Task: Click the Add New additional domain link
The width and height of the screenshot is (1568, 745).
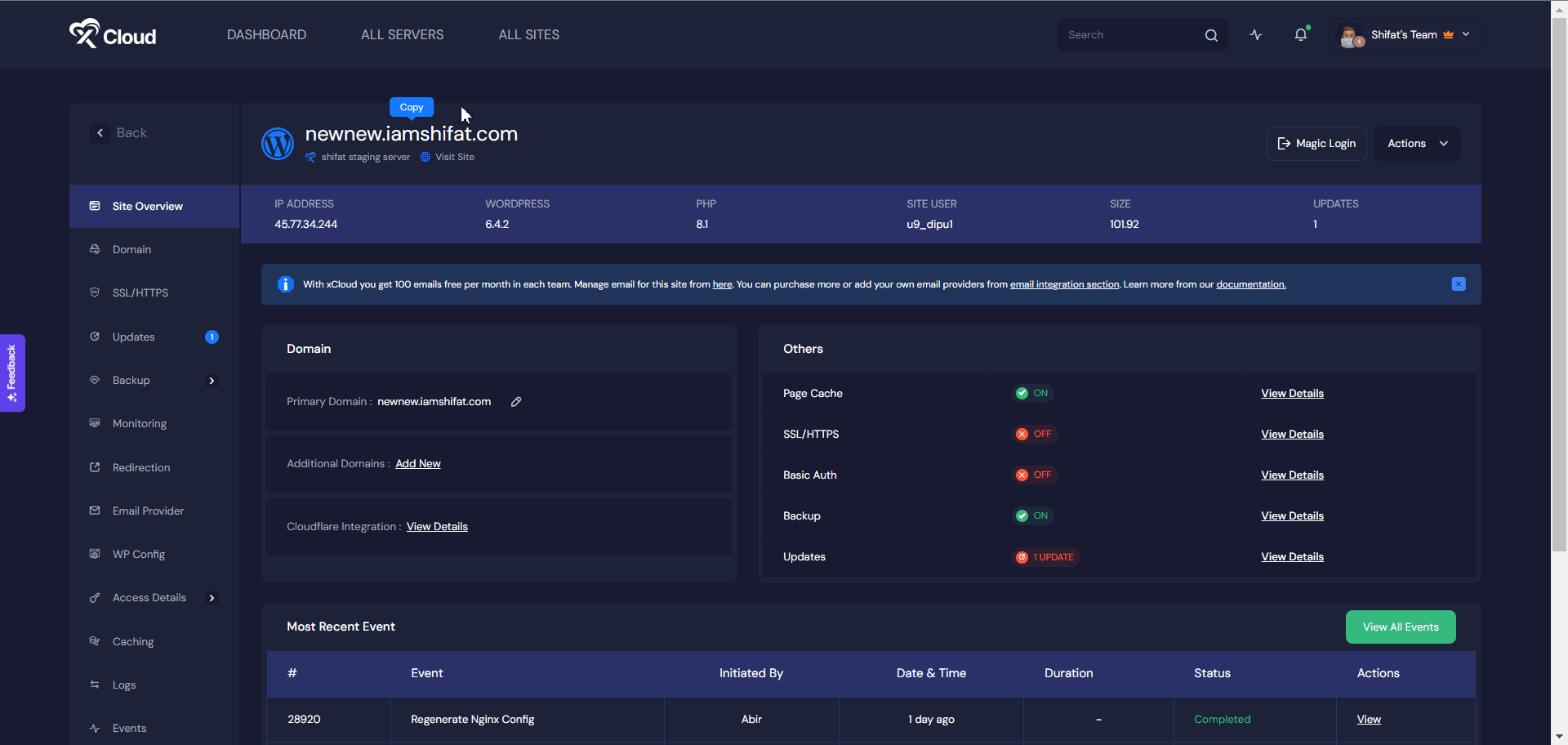Action: 417,464
